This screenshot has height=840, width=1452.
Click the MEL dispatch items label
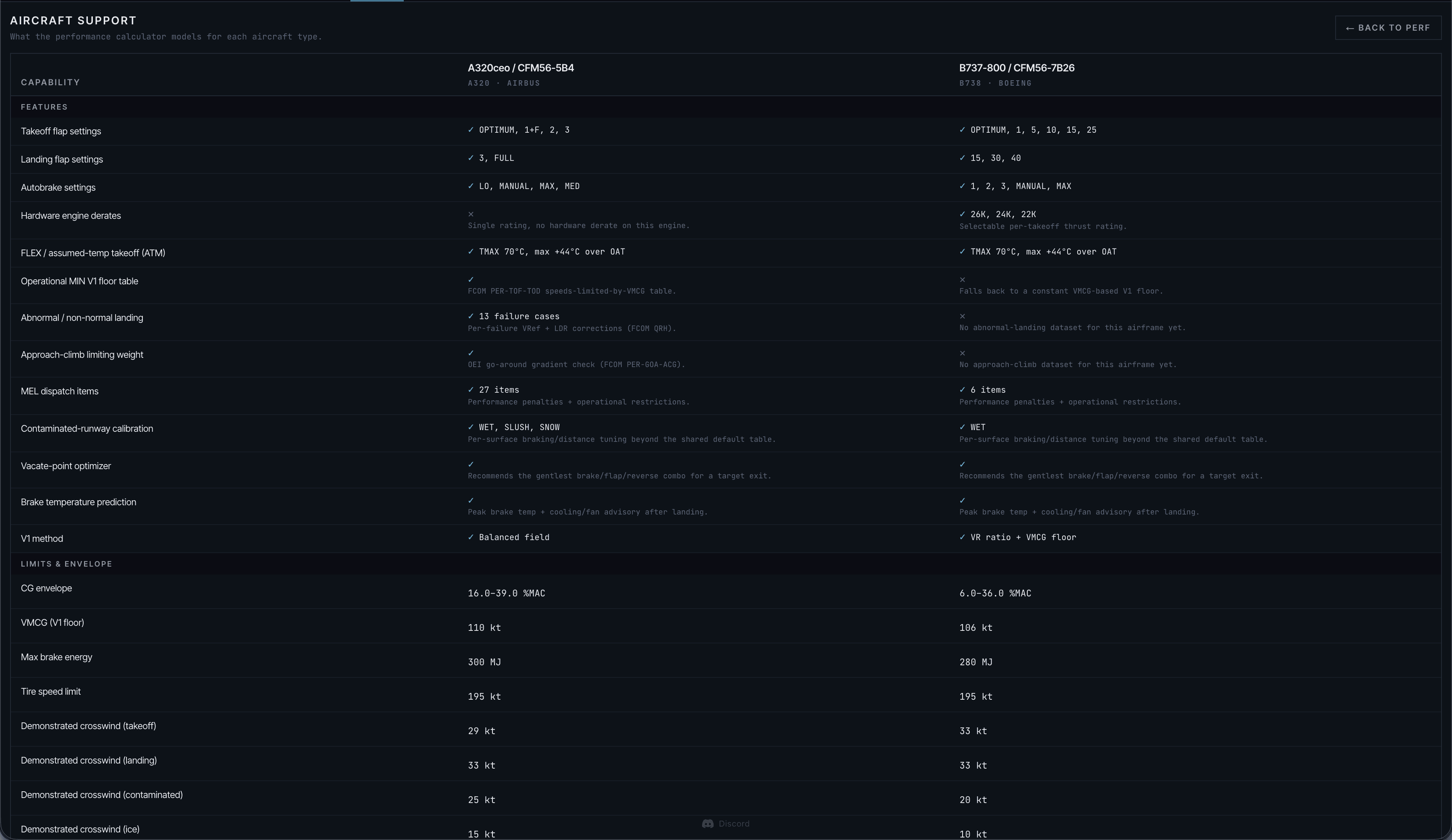59,391
